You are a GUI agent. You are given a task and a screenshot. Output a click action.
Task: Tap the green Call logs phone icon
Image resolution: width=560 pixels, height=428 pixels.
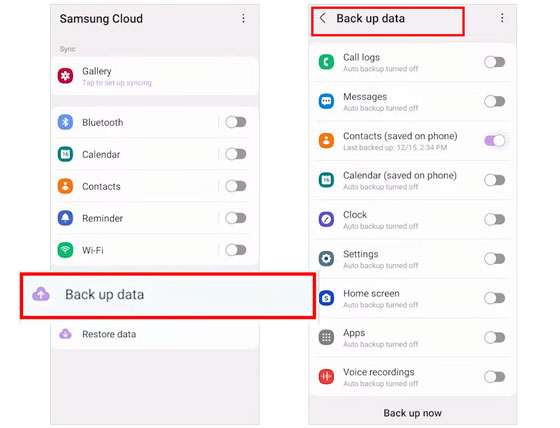[326, 62]
